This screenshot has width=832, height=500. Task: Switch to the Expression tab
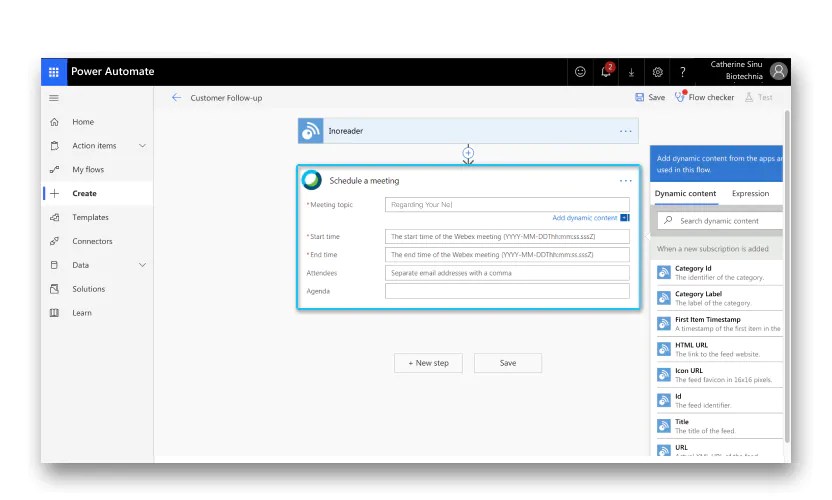tap(750, 193)
